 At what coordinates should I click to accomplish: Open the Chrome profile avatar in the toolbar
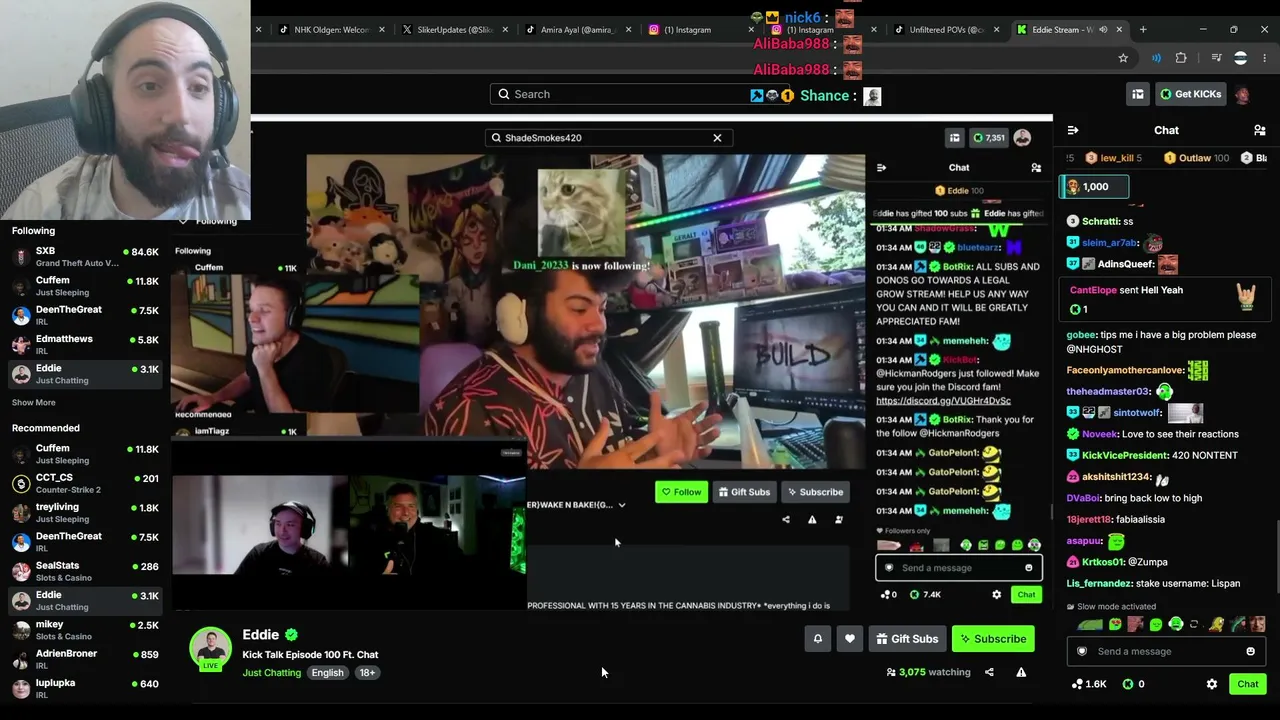click(x=1241, y=58)
